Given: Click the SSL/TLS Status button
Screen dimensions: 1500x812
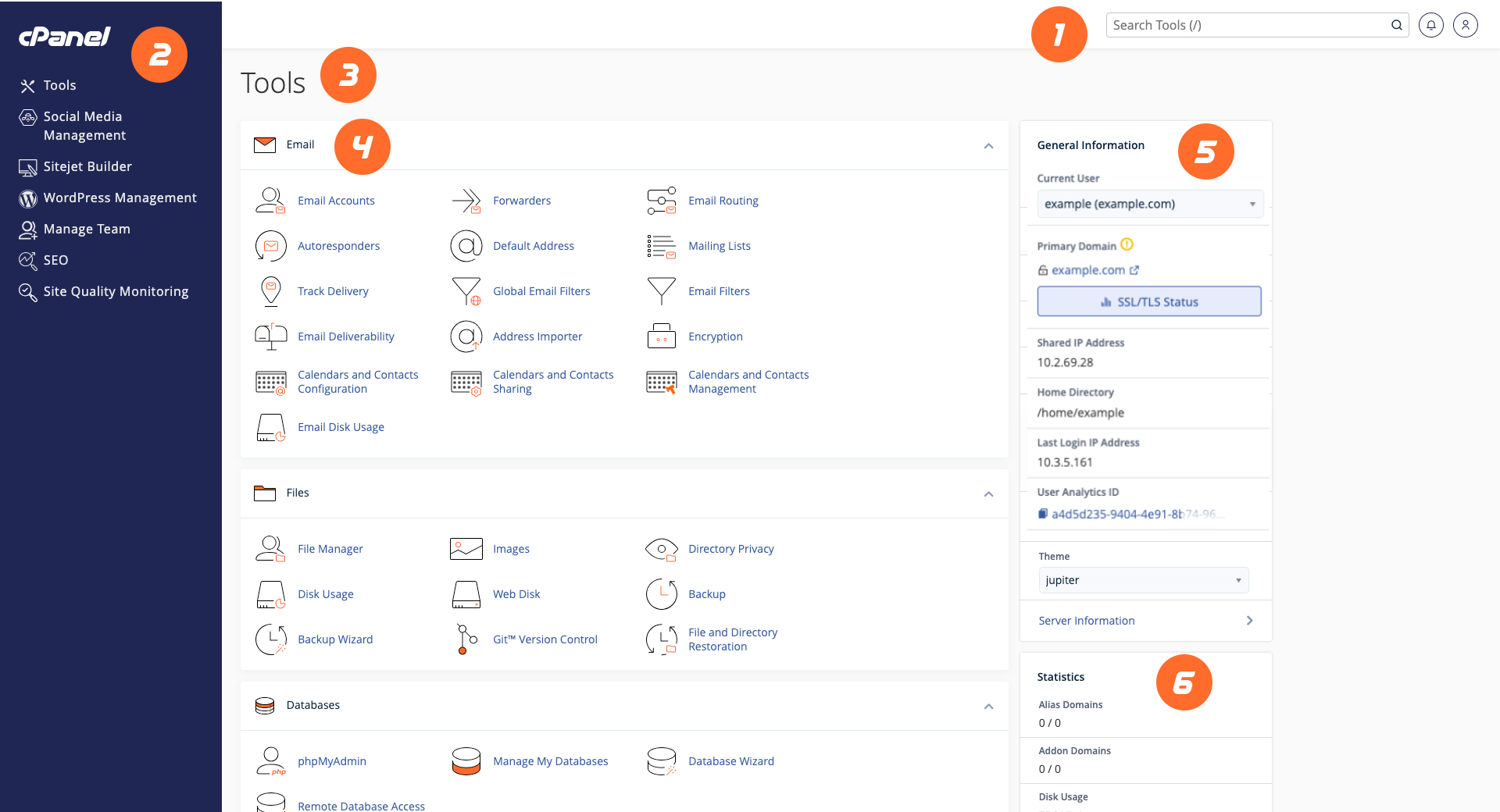Looking at the screenshot, I should (x=1148, y=301).
